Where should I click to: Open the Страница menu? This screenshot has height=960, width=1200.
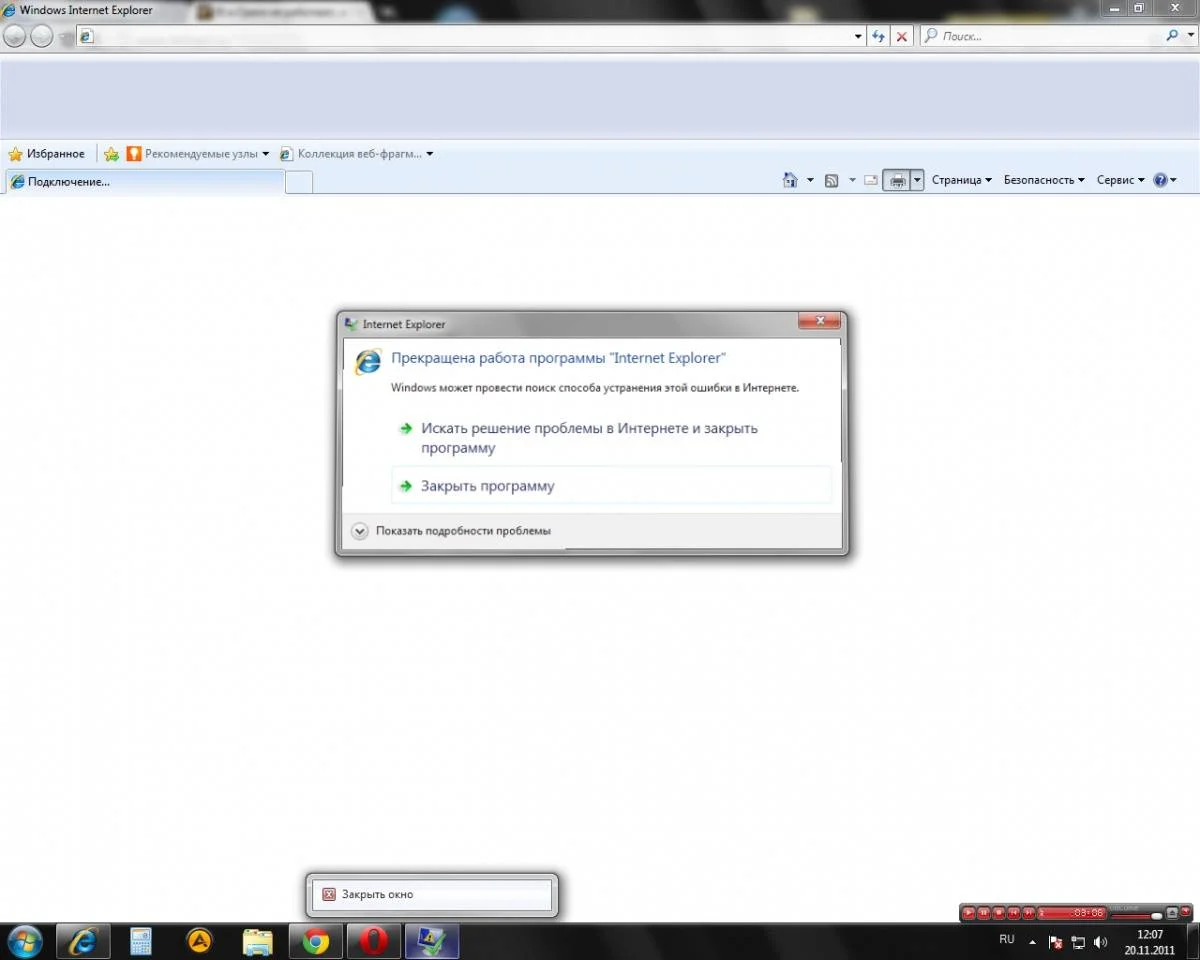(962, 180)
